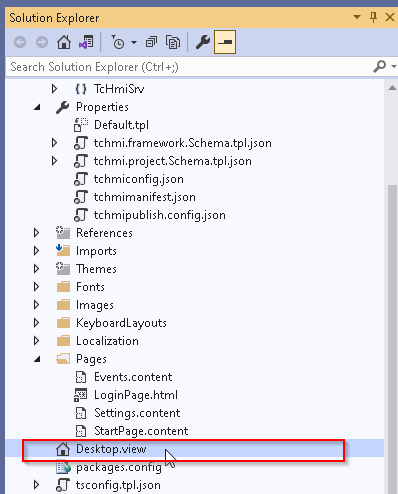Click the tchmimanifest.json file icon
Image resolution: width=398 pixels, height=494 pixels.
81,197
